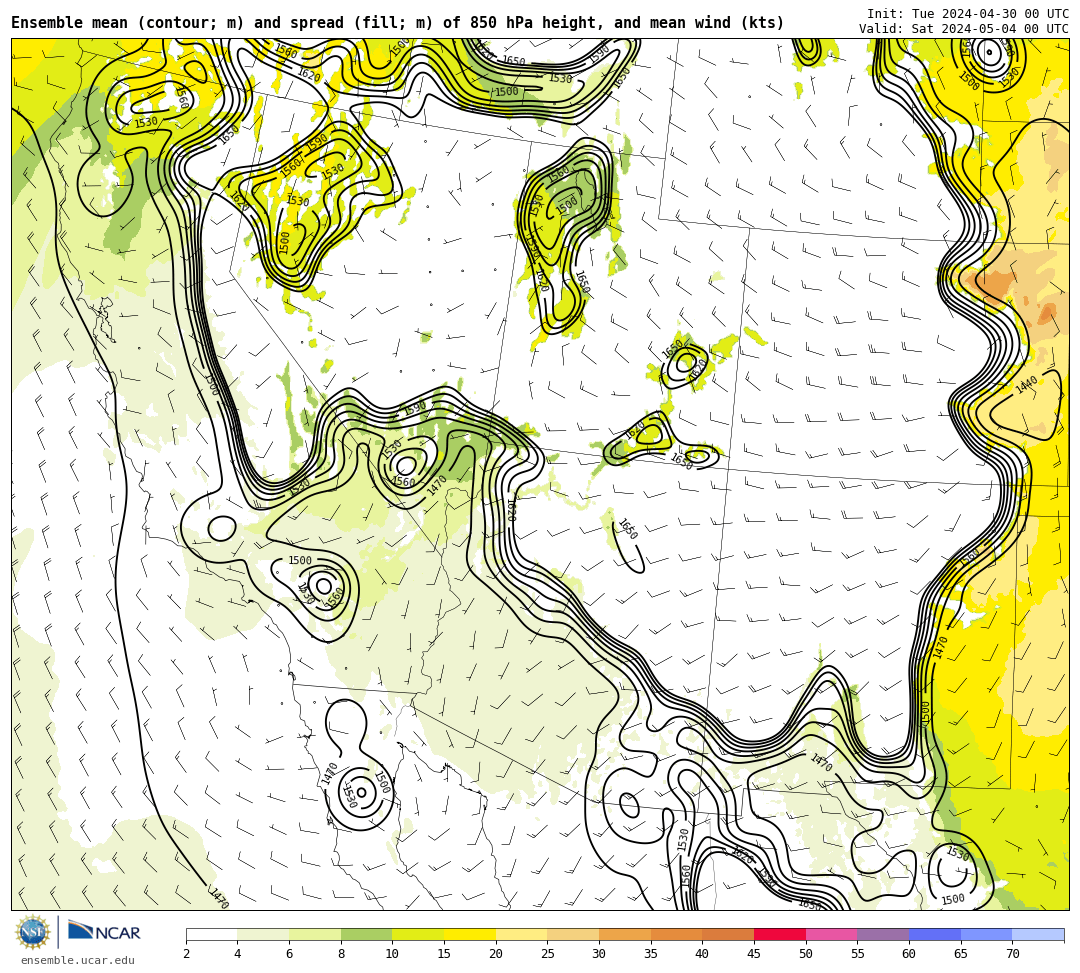The height and width of the screenshot is (973, 1080).
Task: Click the colorbar tick label 8
Action: (341, 954)
